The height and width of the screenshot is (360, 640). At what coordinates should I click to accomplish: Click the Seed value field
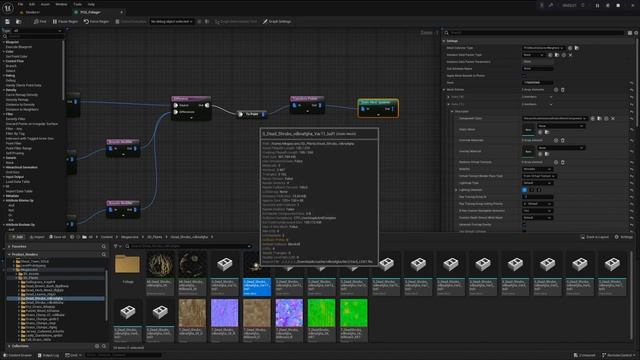[538, 82]
